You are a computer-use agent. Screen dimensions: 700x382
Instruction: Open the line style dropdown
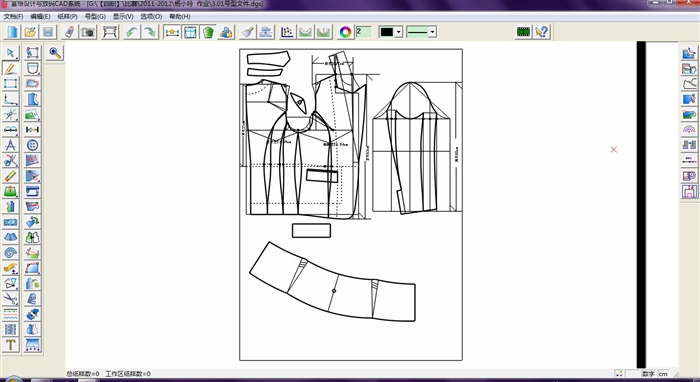[432, 32]
